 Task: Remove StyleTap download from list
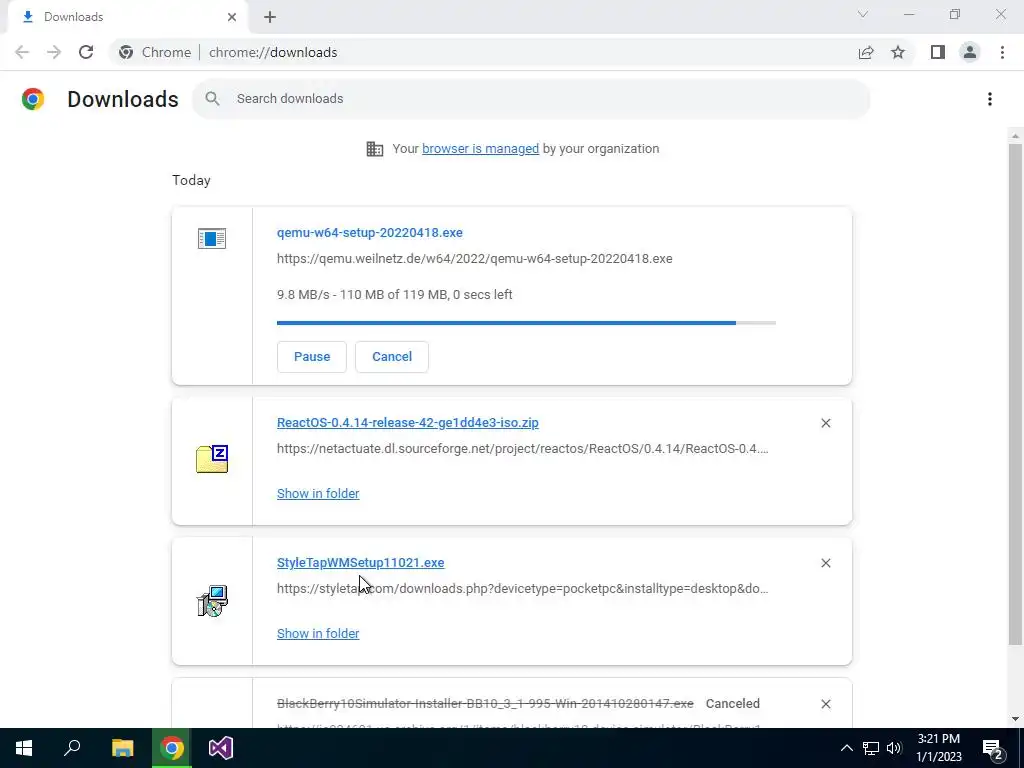(x=825, y=563)
